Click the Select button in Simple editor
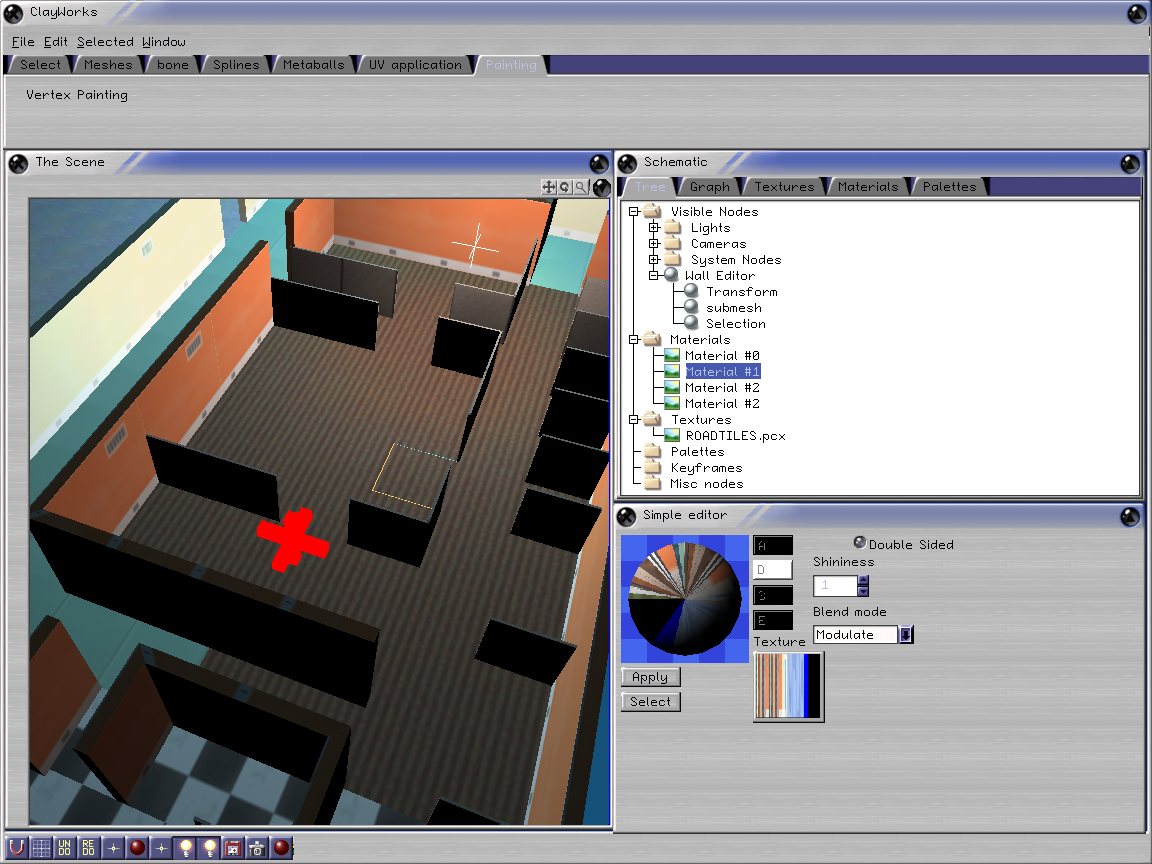The height and width of the screenshot is (864, 1152). click(x=650, y=702)
